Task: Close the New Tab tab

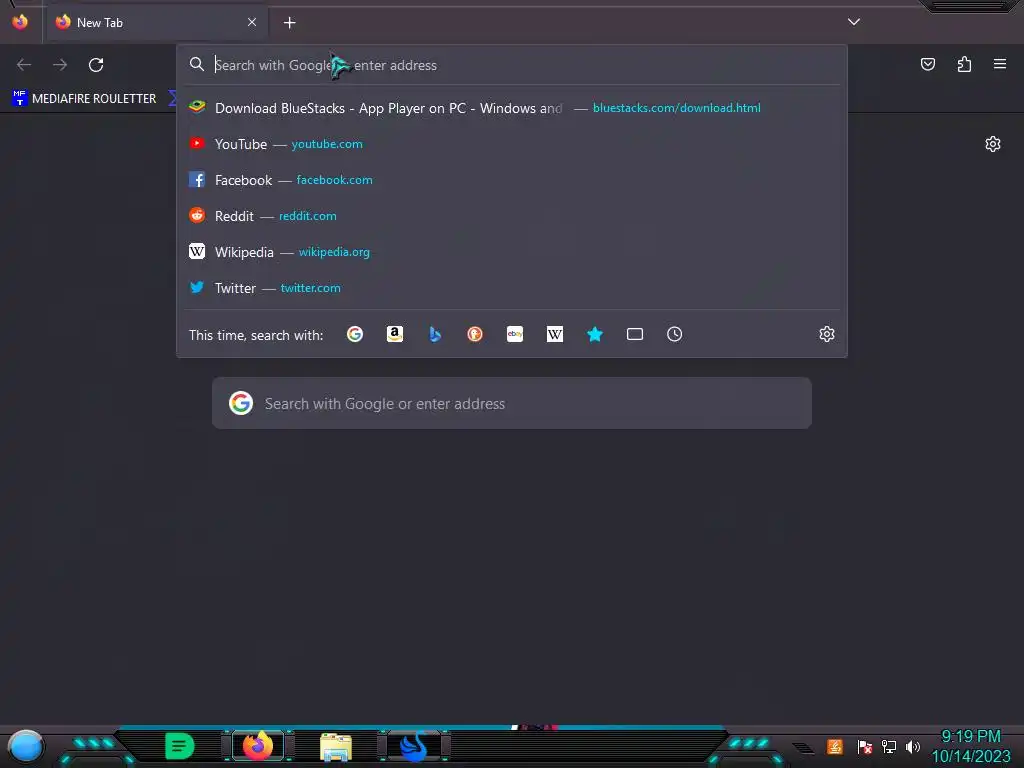Action: click(252, 22)
